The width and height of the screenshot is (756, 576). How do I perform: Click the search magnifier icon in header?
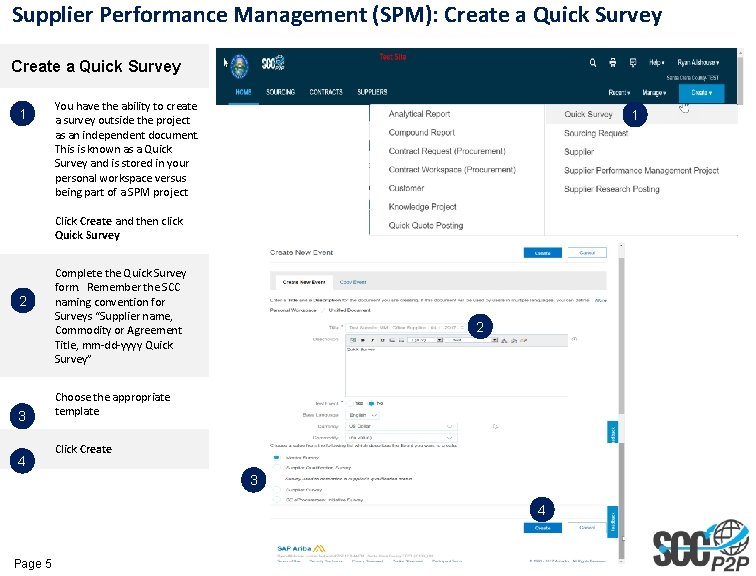click(593, 63)
